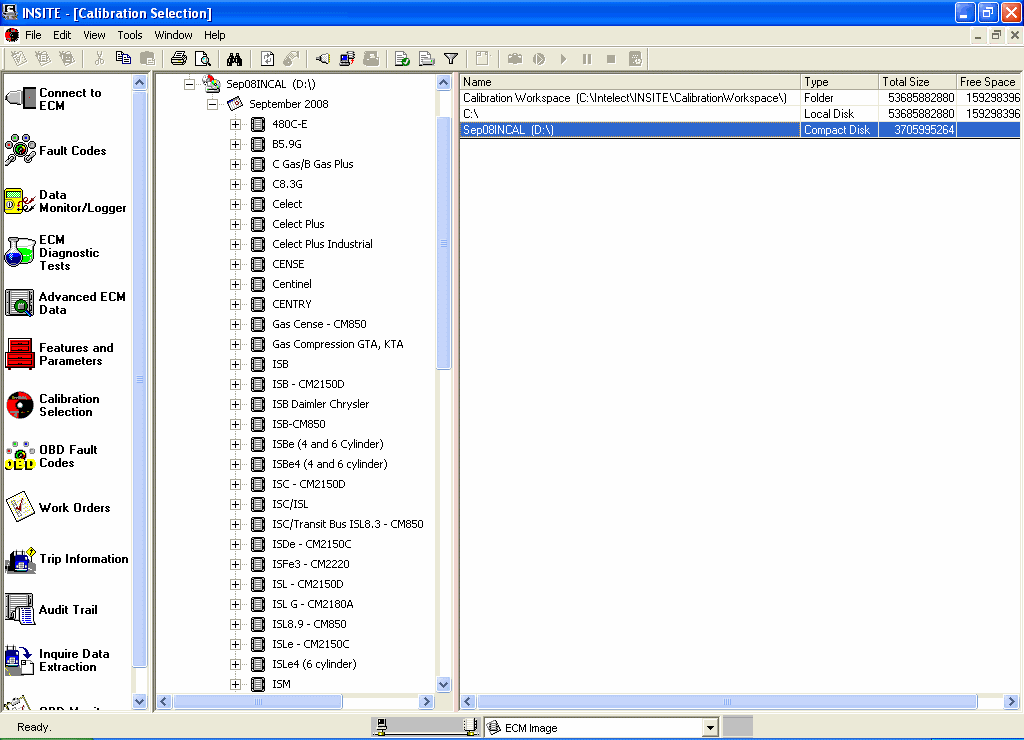1024x740 pixels.
Task: Sort by the Name column header
Action: pyautogui.click(x=630, y=82)
